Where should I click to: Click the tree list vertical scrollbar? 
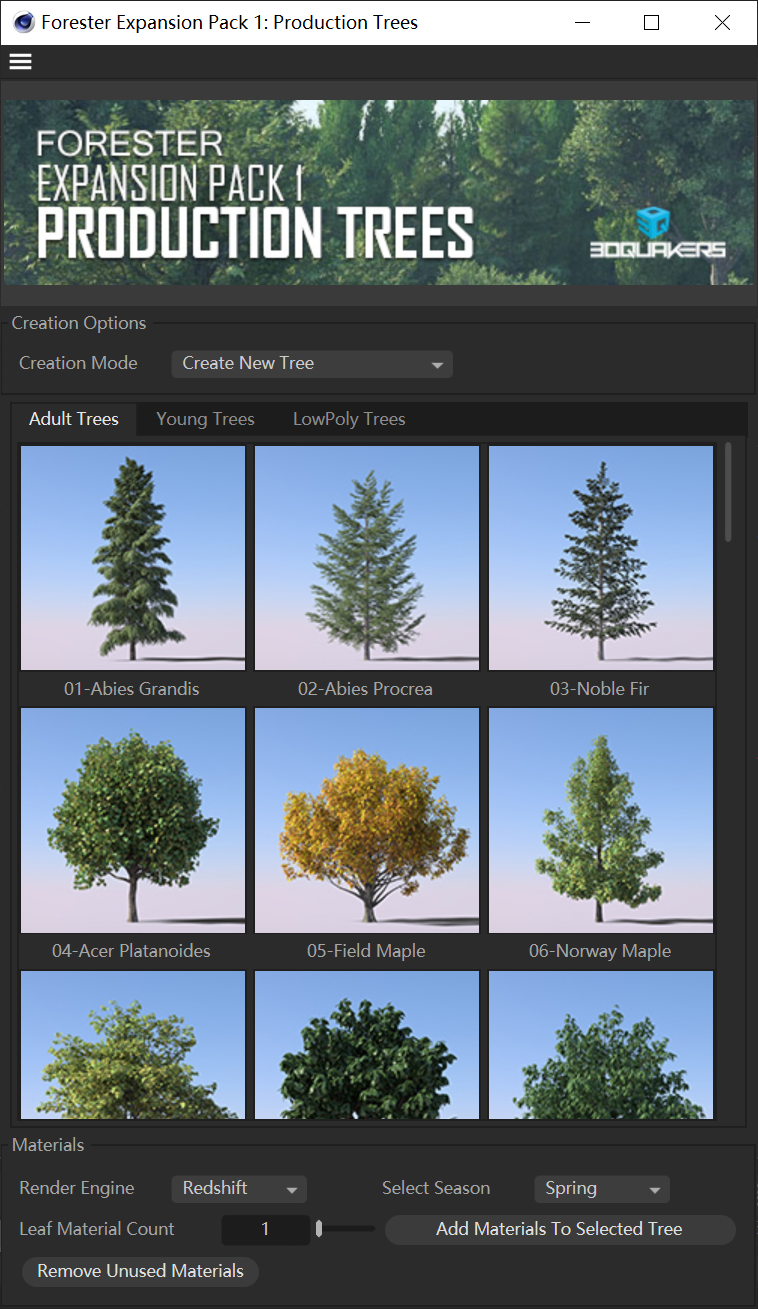(729, 492)
